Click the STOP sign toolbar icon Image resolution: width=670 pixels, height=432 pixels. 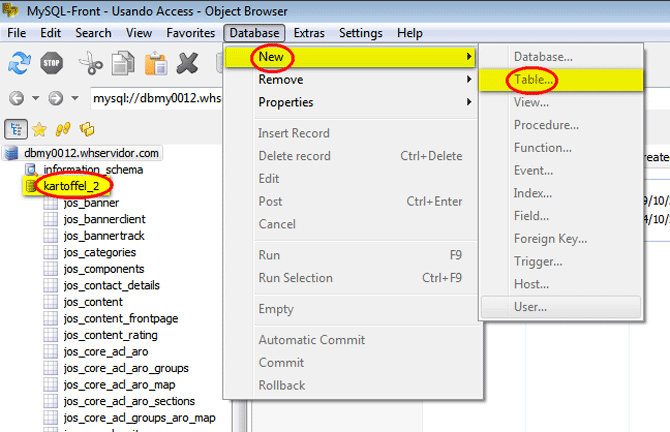point(52,63)
